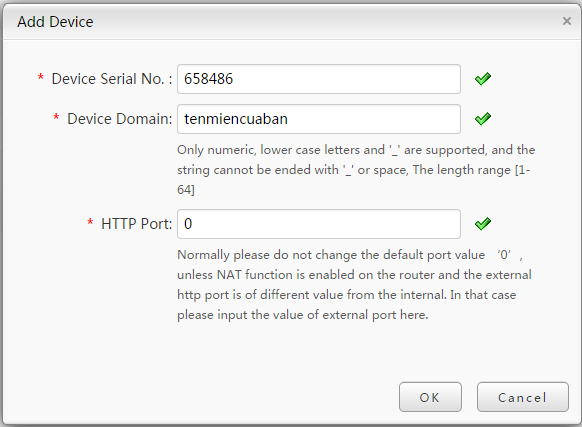Click the 'please input the value of external port' line
The image size is (582, 427).
coord(303,315)
